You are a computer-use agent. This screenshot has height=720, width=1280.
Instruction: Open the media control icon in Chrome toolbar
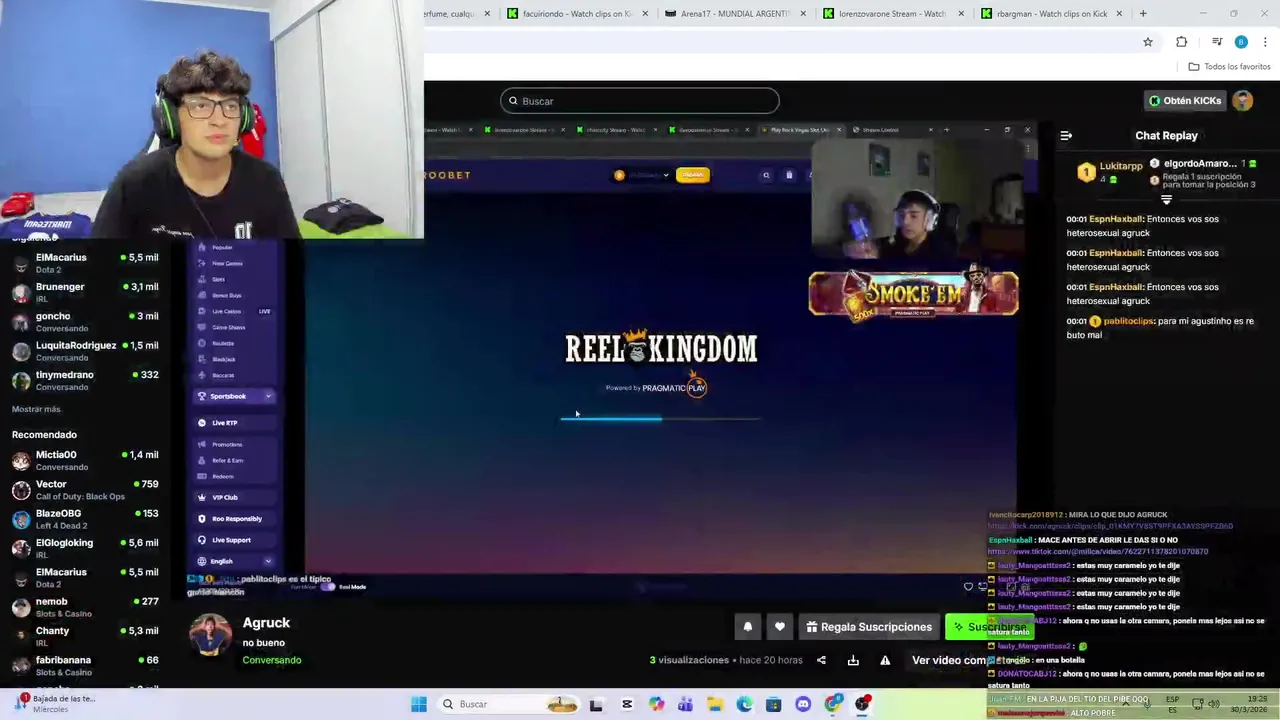pos(1217,42)
